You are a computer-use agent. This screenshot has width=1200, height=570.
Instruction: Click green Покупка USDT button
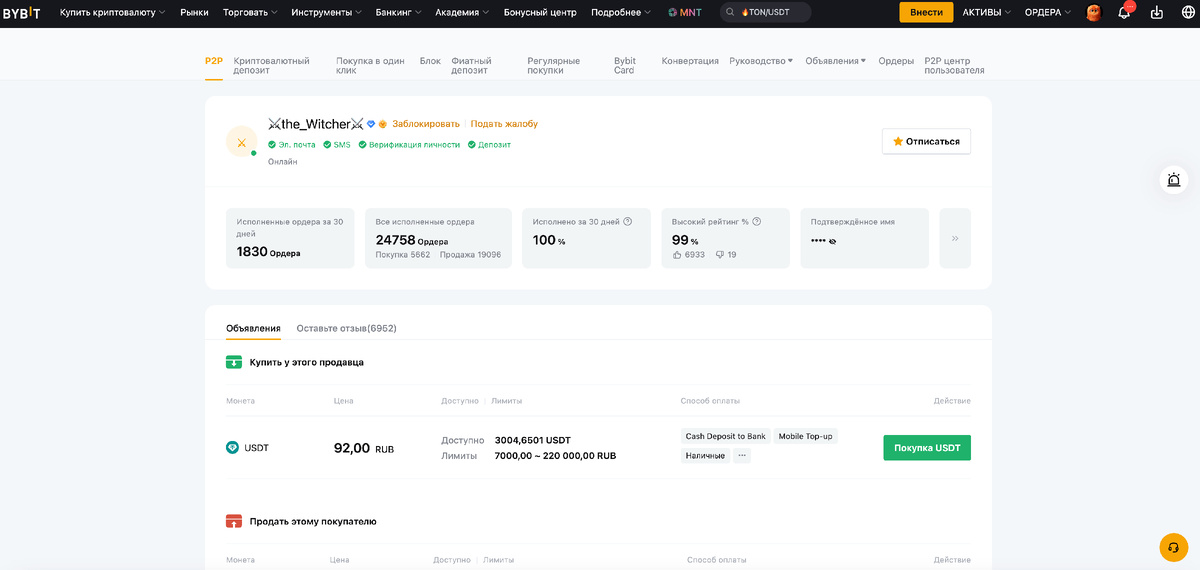(927, 448)
